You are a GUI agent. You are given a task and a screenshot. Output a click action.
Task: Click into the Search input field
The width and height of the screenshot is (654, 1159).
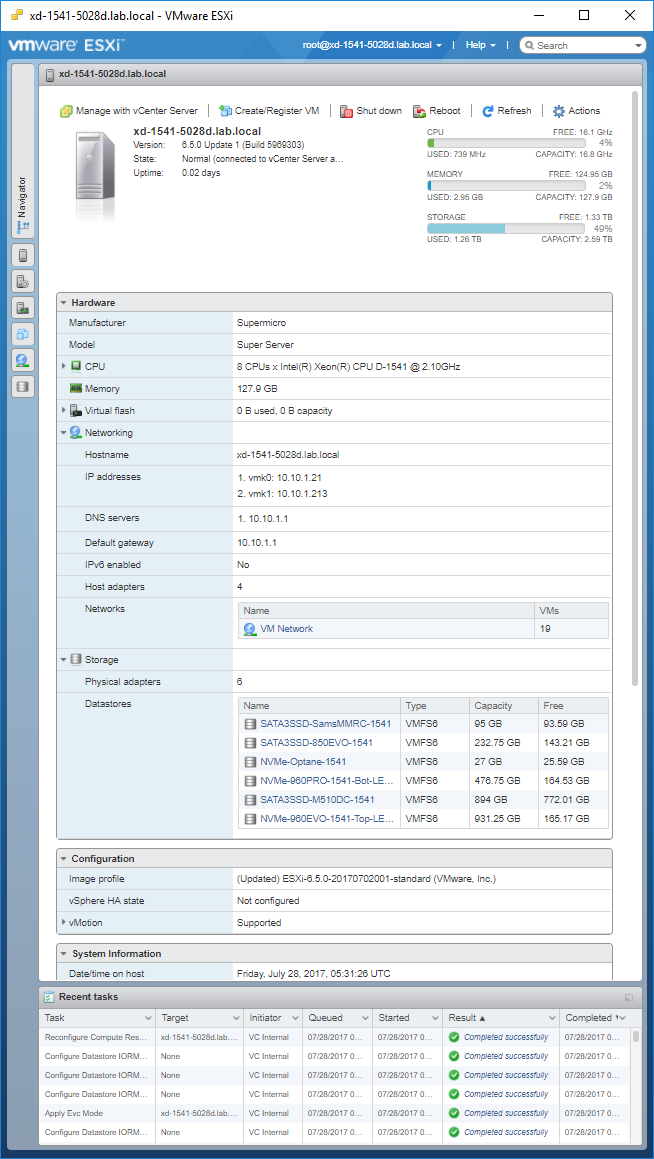pos(583,45)
